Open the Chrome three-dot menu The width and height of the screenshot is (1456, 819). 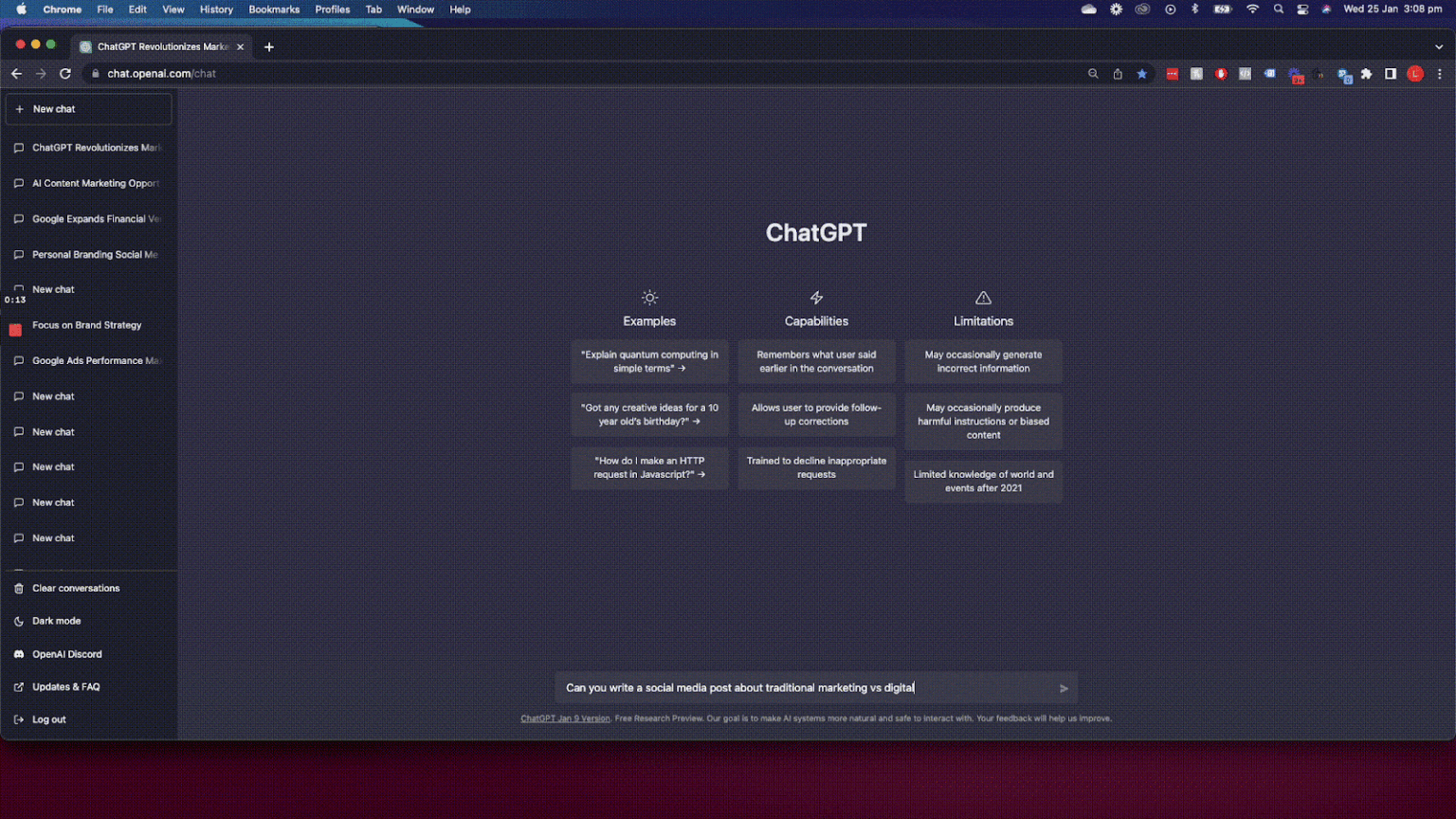1440,73
